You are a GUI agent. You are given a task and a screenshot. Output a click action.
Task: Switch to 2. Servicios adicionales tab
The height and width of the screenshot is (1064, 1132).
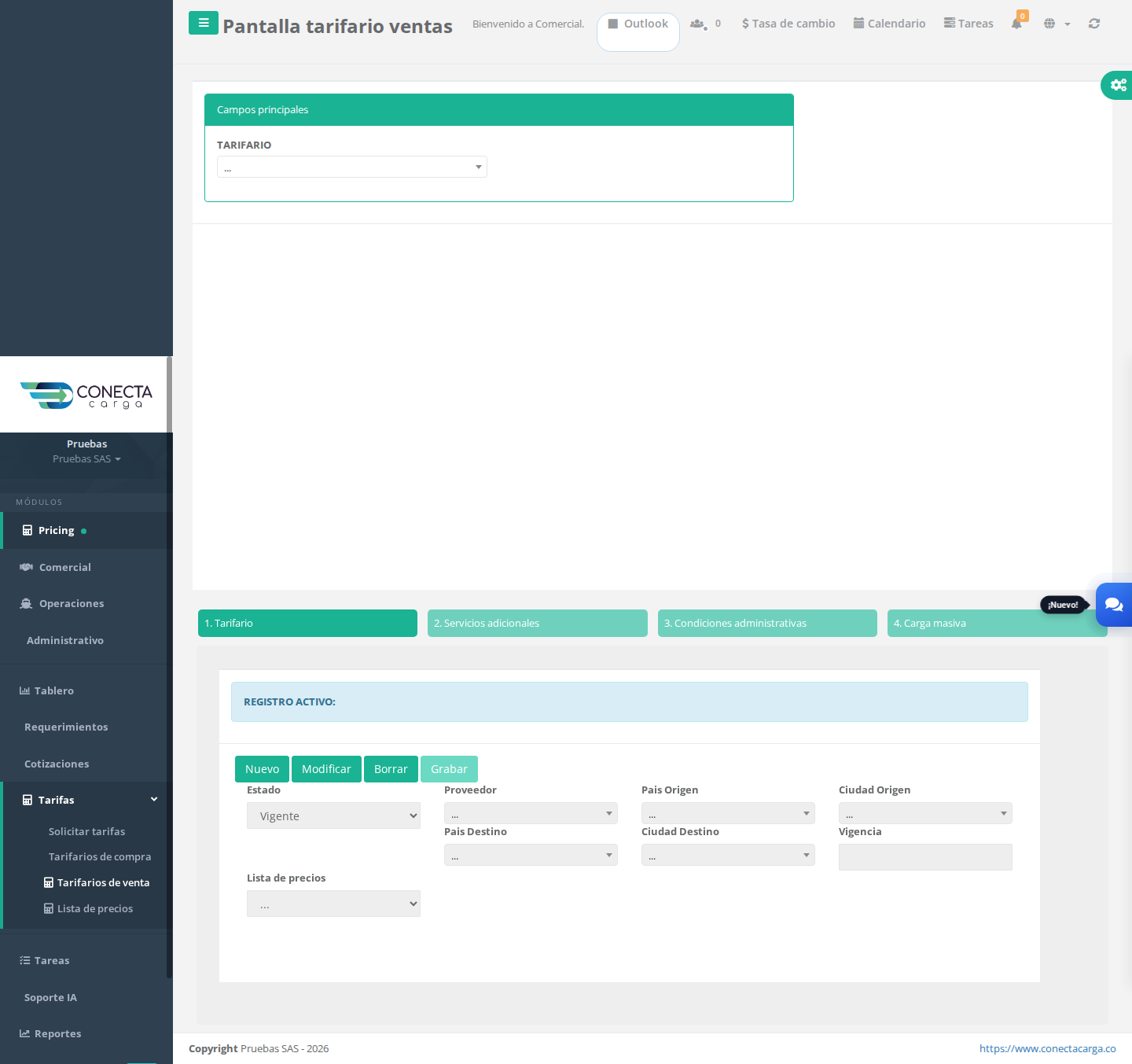(538, 623)
